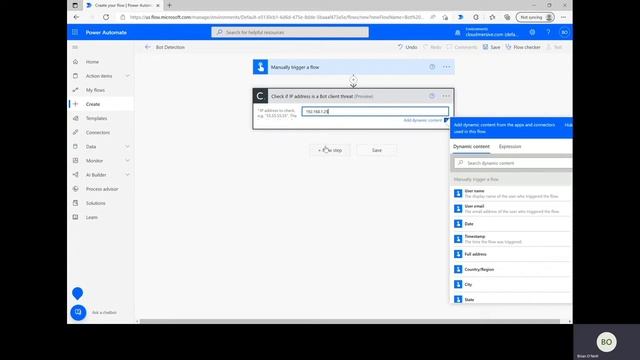Insert the City dynamic content
Screen dimensions: 640x360
click(511, 284)
